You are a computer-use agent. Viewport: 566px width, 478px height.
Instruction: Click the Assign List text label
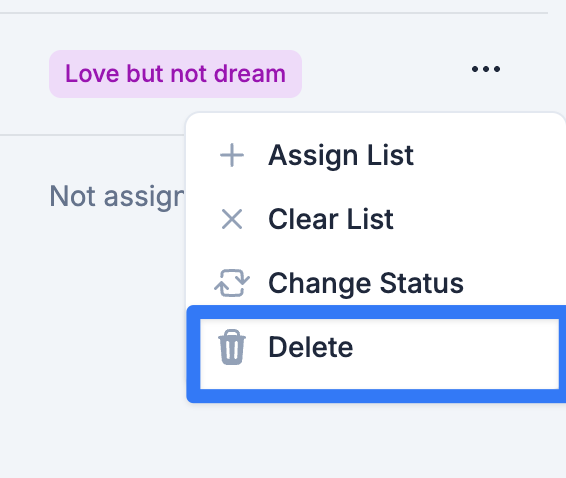coord(341,156)
